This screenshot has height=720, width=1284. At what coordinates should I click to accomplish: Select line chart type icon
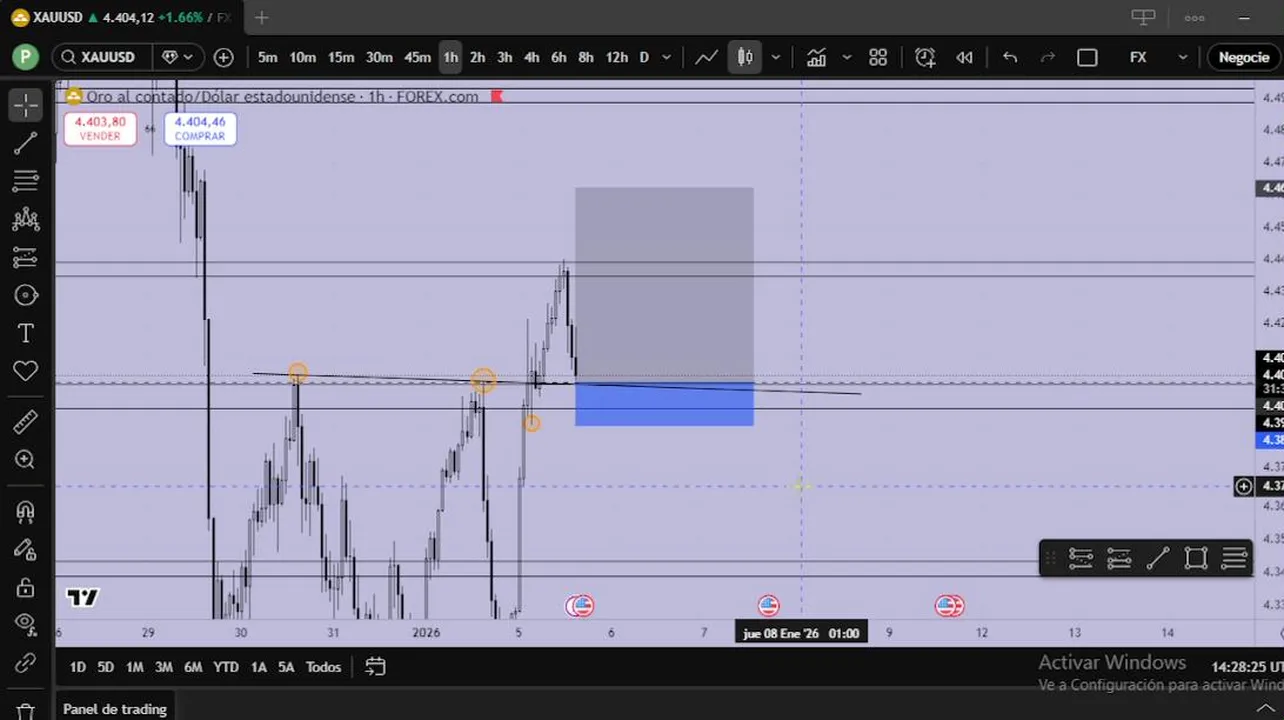[x=706, y=57]
